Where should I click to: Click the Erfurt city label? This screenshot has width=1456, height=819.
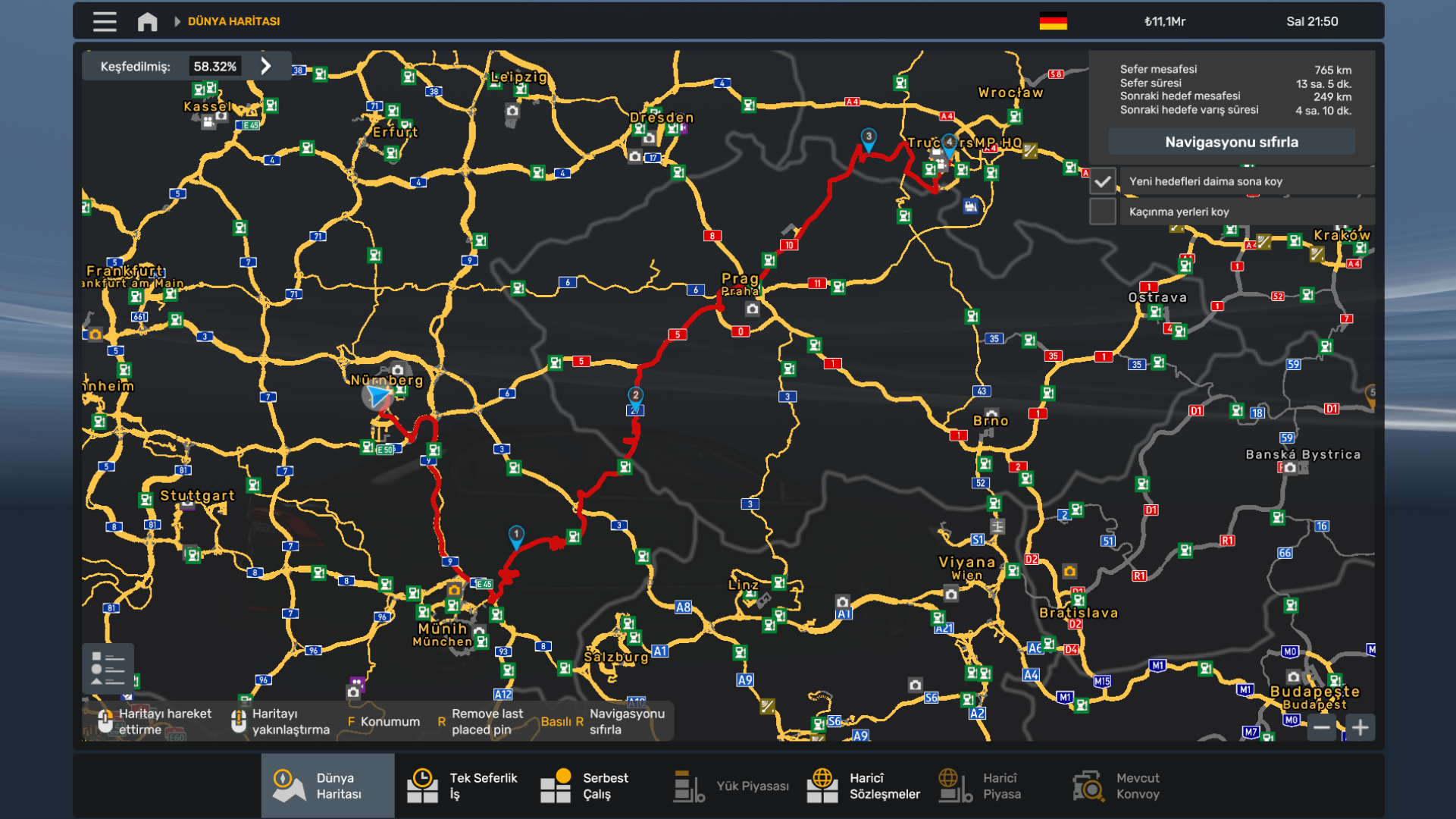point(395,132)
